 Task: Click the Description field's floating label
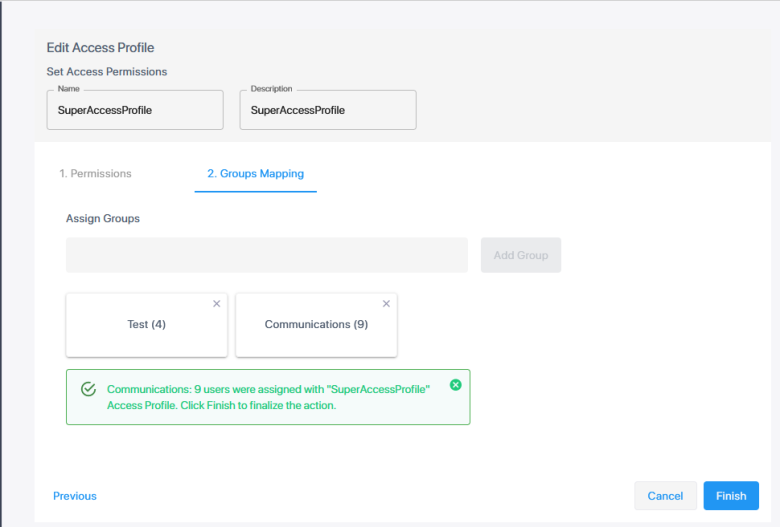[271, 89]
